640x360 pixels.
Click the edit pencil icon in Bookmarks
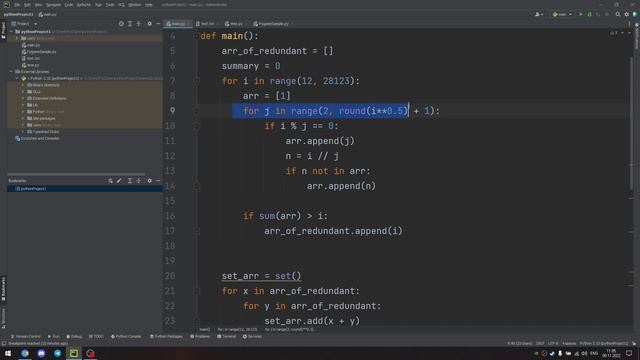(x=119, y=181)
